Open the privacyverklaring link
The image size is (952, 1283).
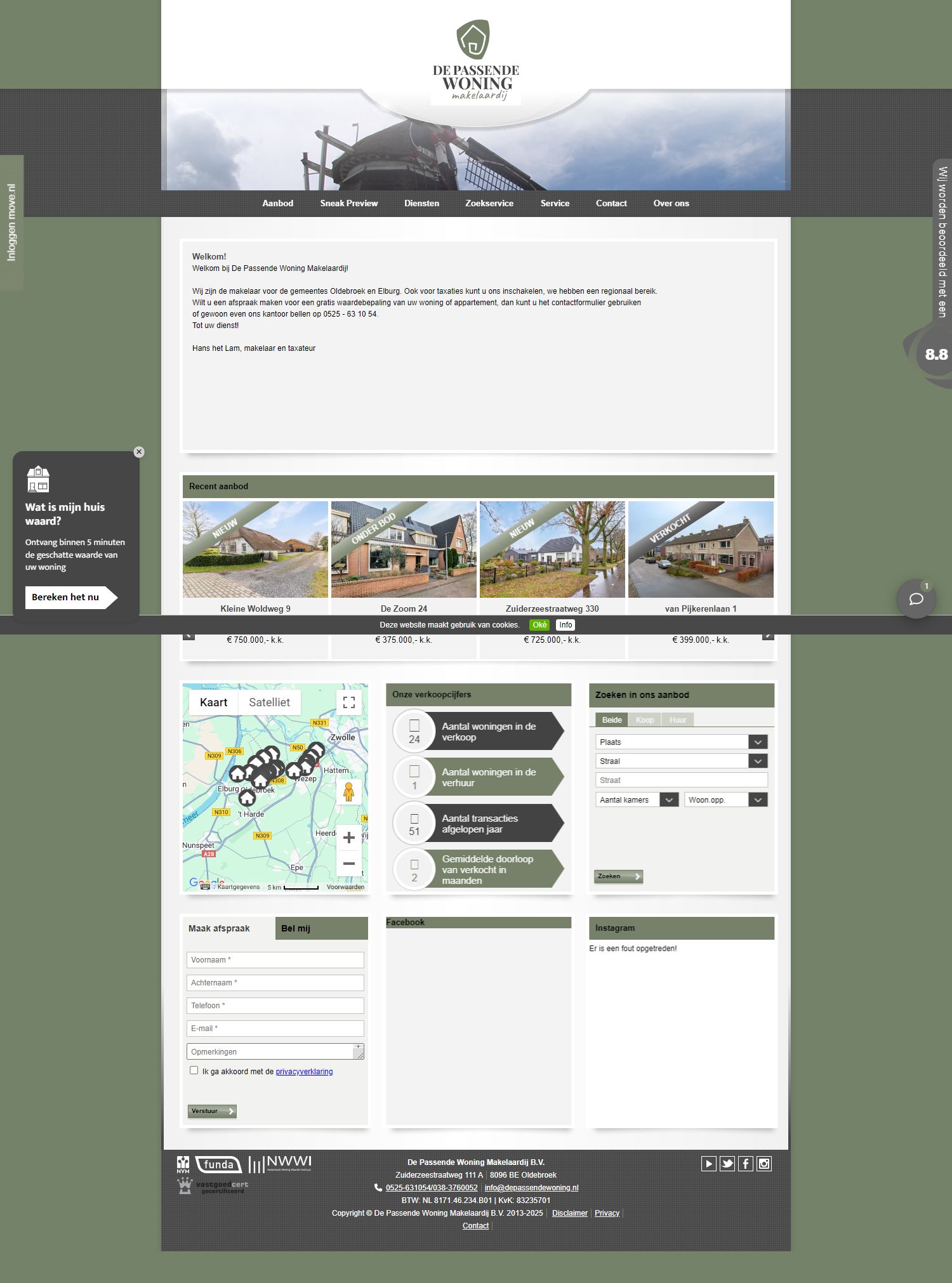(x=304, y=1072)
